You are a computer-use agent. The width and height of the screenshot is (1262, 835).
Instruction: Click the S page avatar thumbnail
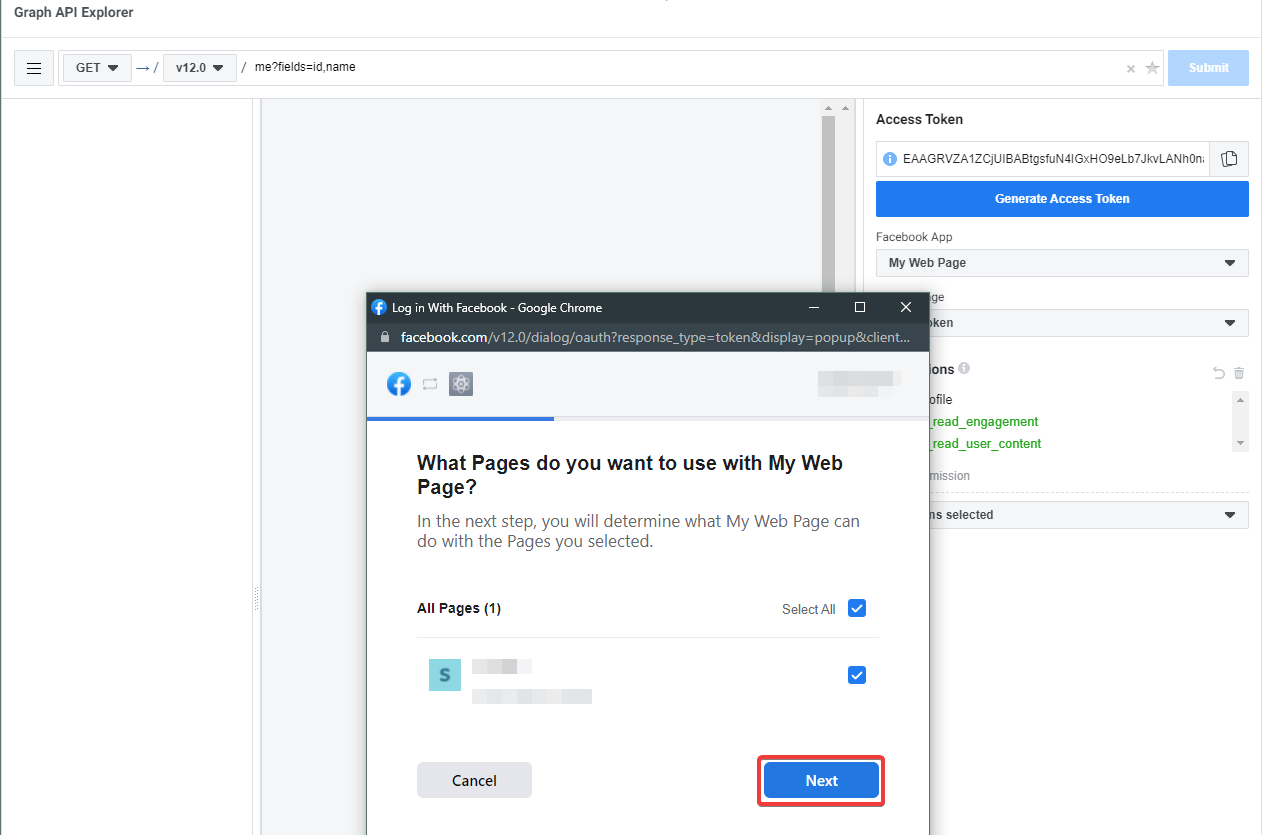click(445, 675)
